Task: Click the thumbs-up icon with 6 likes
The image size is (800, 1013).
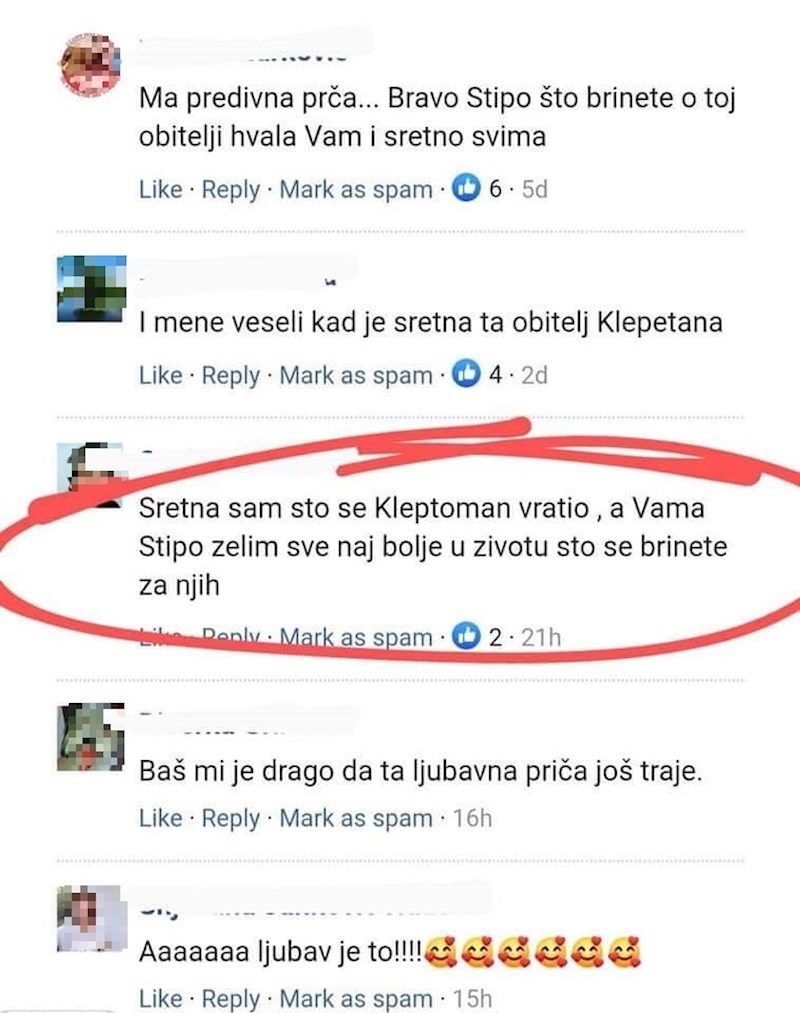Action: [466, 188]
